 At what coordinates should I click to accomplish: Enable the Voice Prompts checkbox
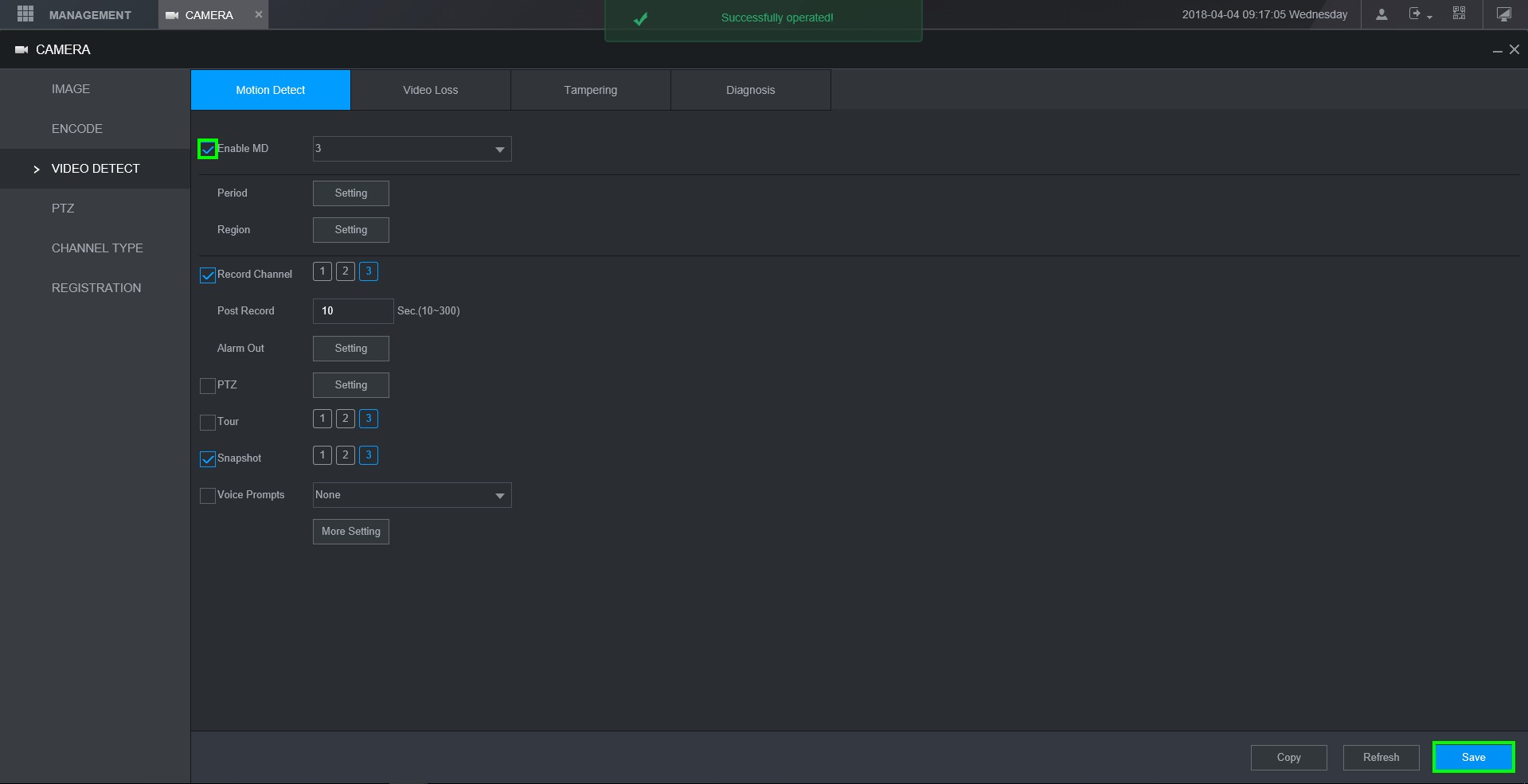point(208,496)
